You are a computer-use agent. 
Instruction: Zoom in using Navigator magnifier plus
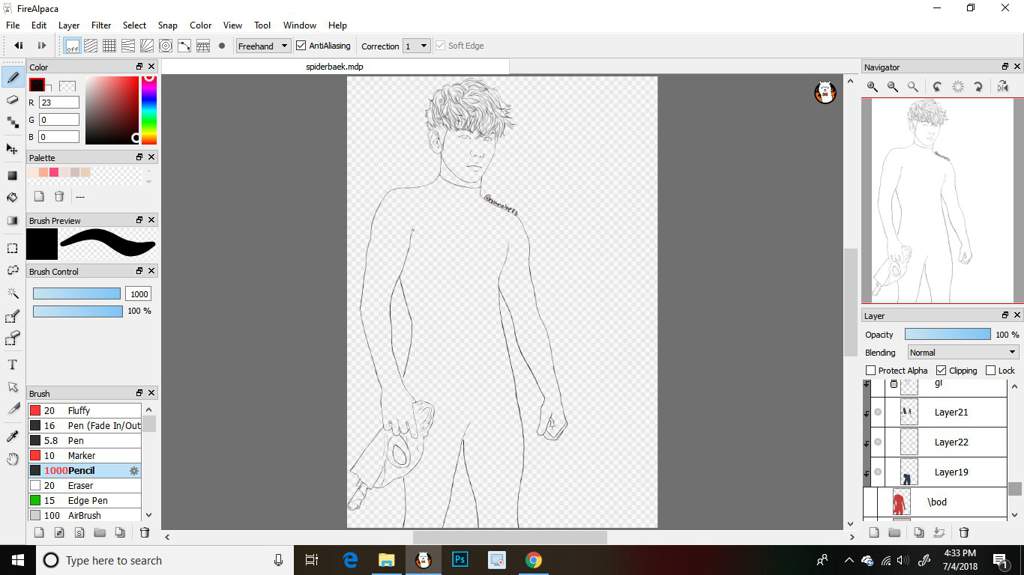872,86
